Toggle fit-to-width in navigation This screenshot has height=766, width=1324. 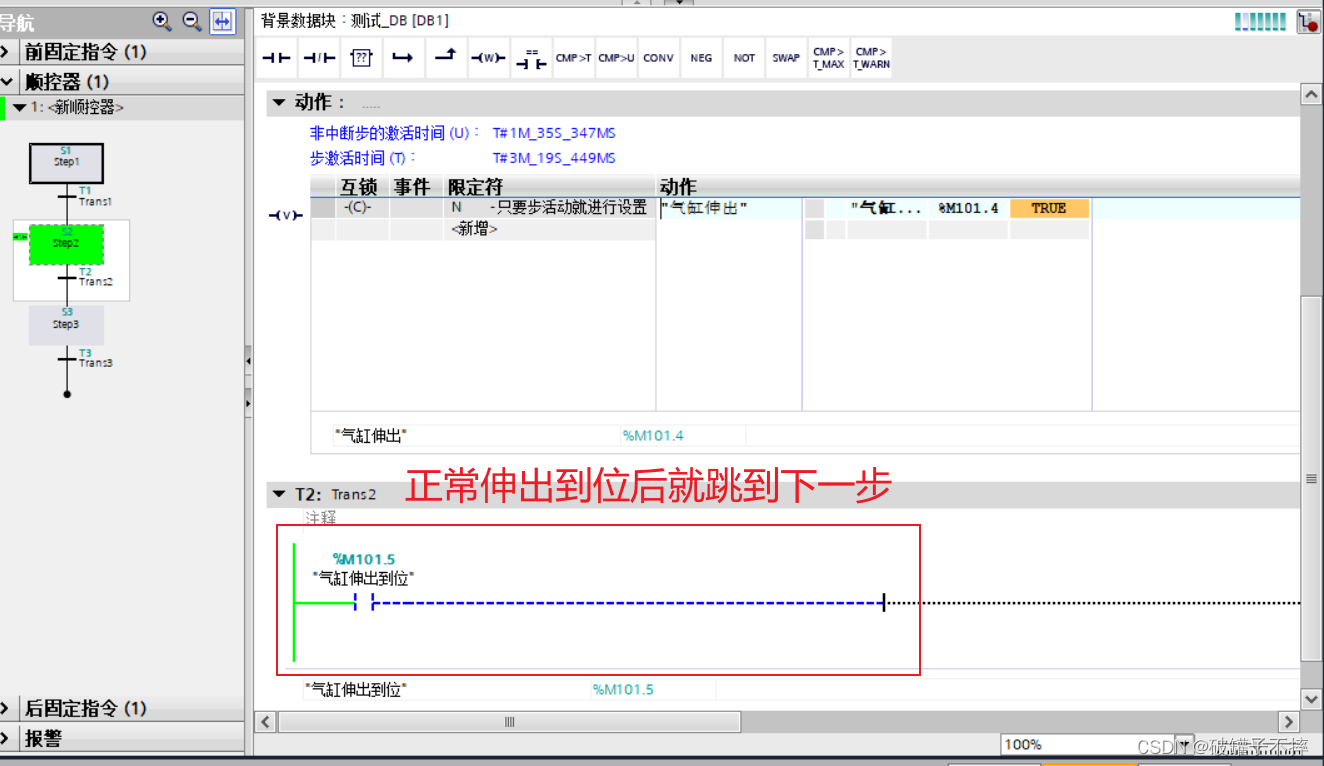point(222,20)
